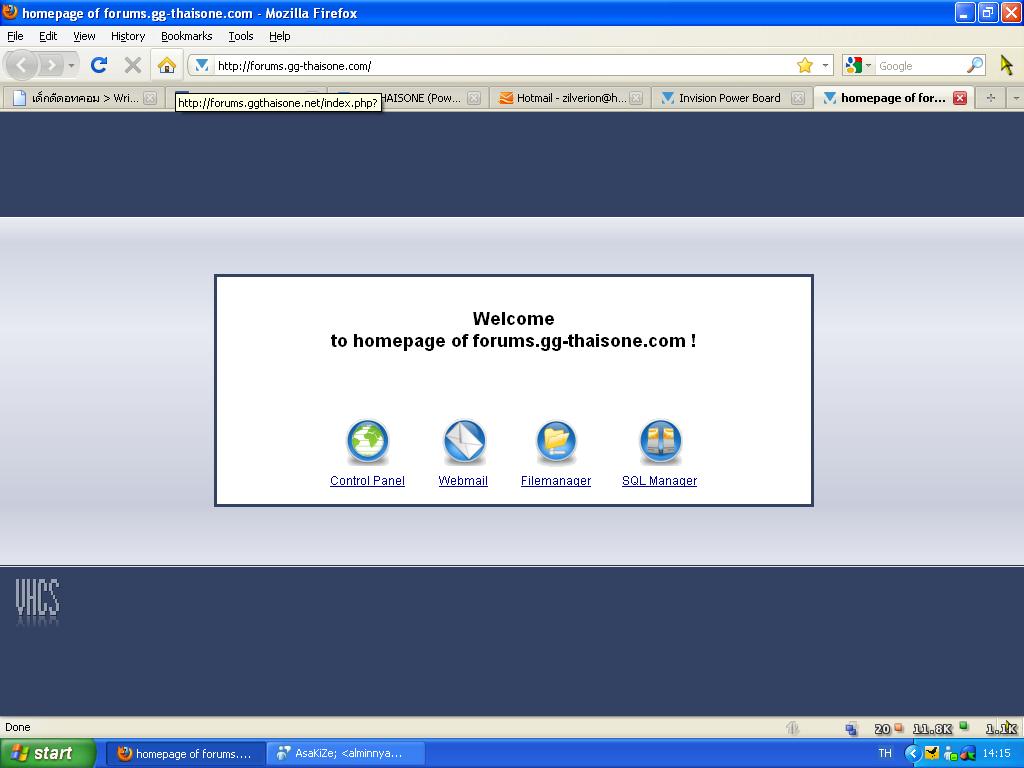Close the Invision Power Board tab
1024x768 pixels.
[797, 98]
